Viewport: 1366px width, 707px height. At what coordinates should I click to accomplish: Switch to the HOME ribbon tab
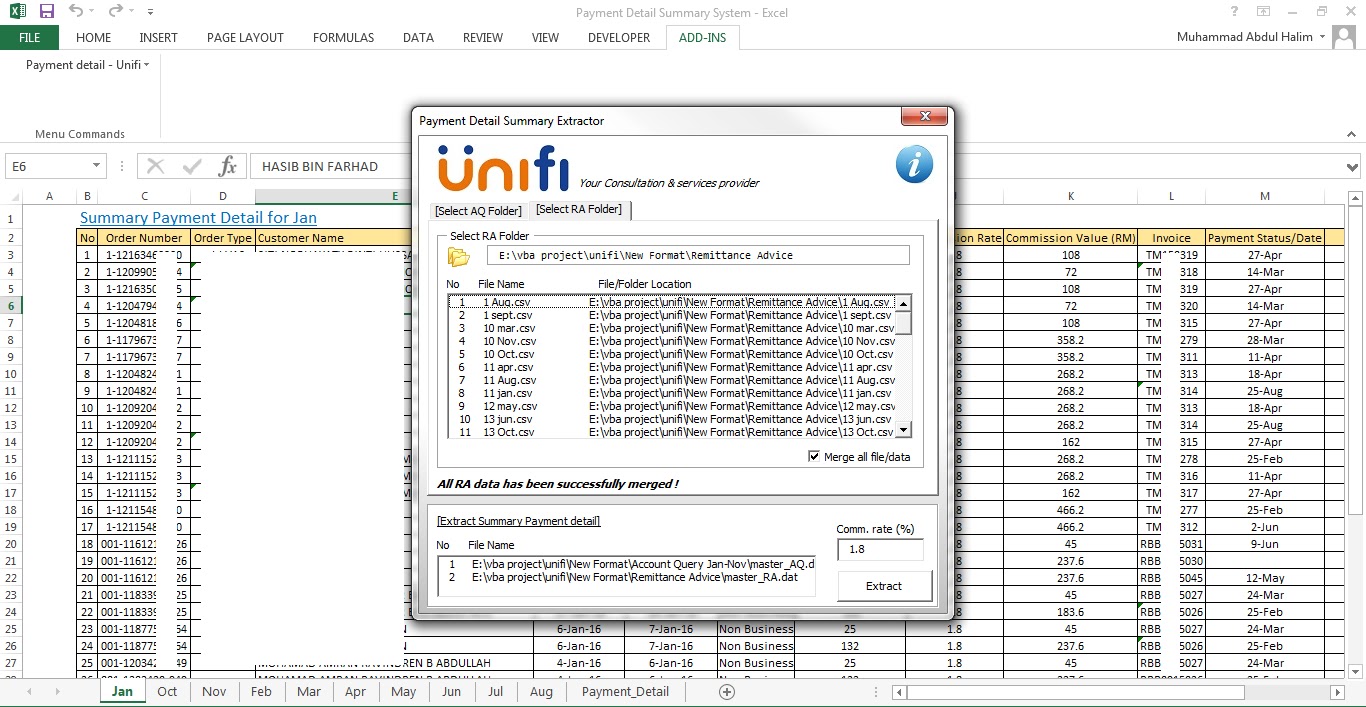[x=94, y=37]
